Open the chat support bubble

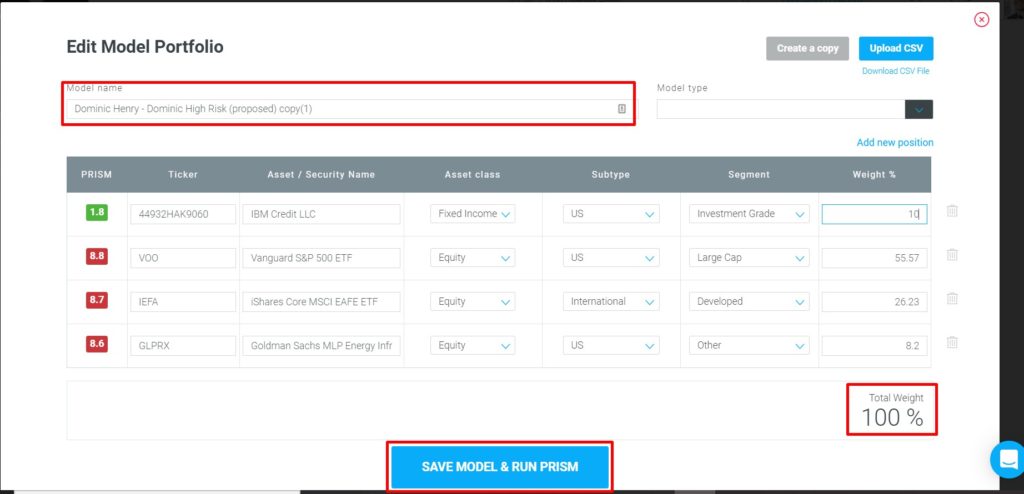(1008, 459)
